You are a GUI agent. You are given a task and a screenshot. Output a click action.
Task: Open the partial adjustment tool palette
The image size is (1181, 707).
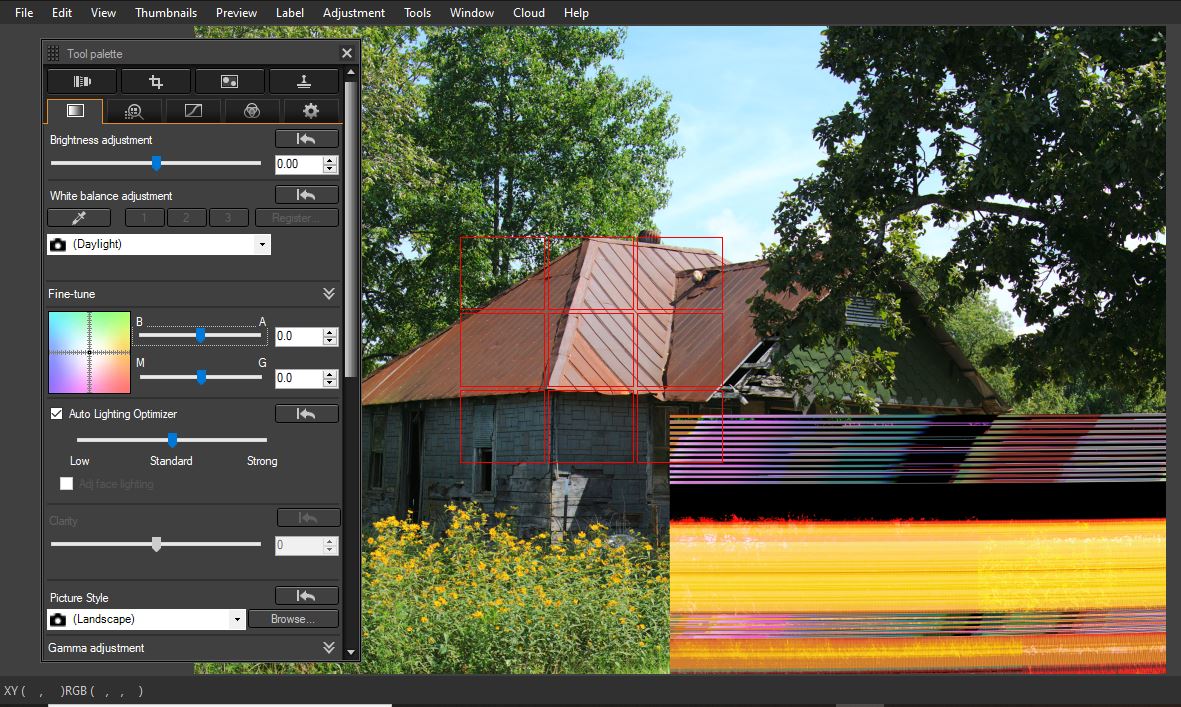[x=230, y=81]
